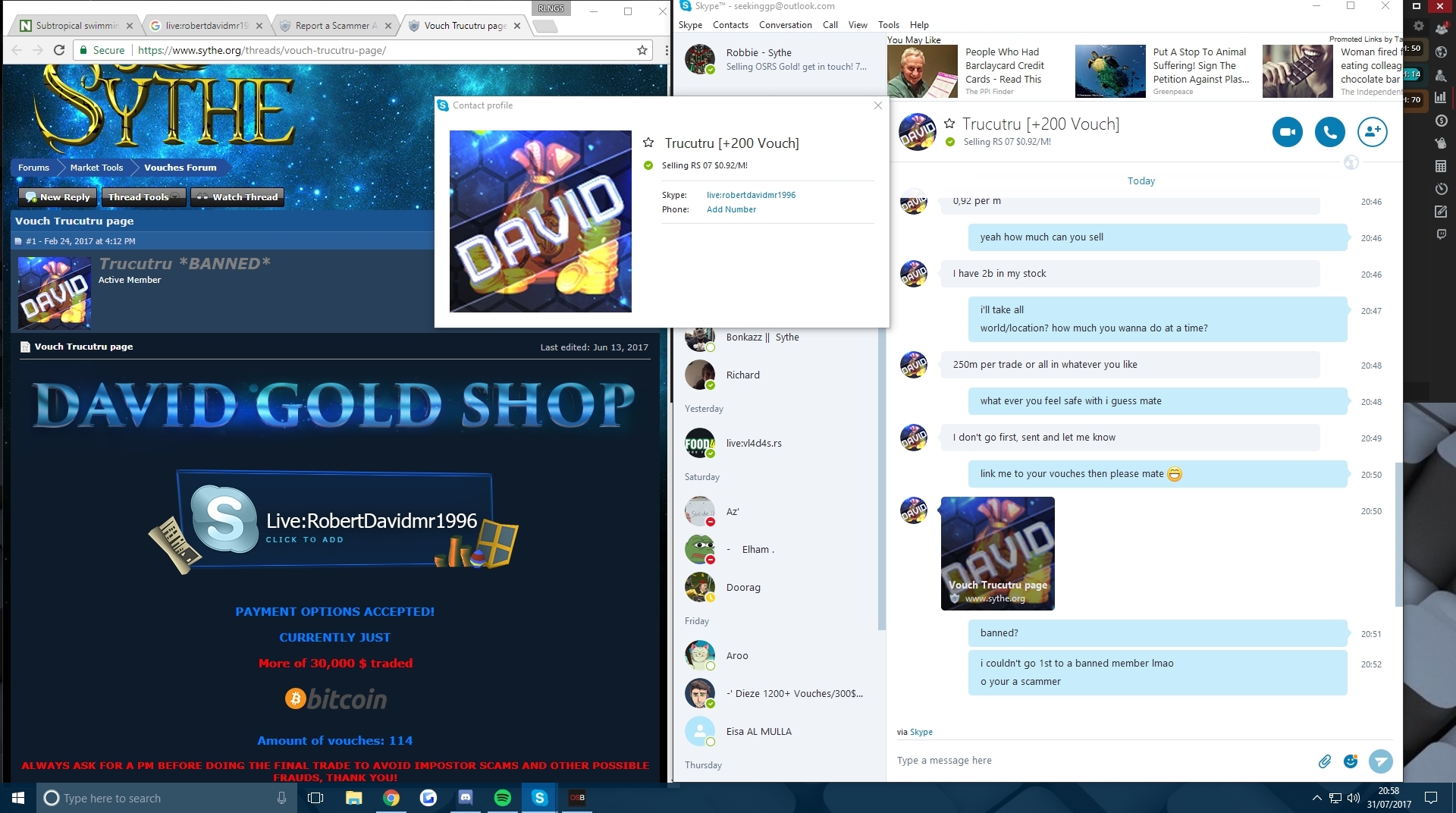Open the Call menu in Skype
1456x813 pixels.
tap(830, 25)
